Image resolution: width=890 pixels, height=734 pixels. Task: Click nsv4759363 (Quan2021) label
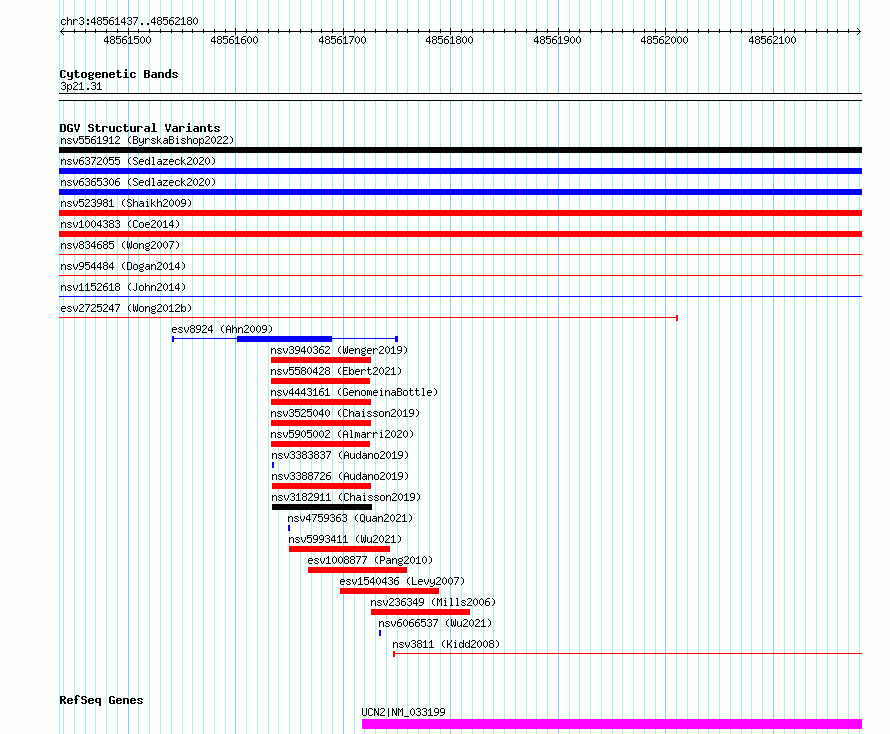pos(350,518)
